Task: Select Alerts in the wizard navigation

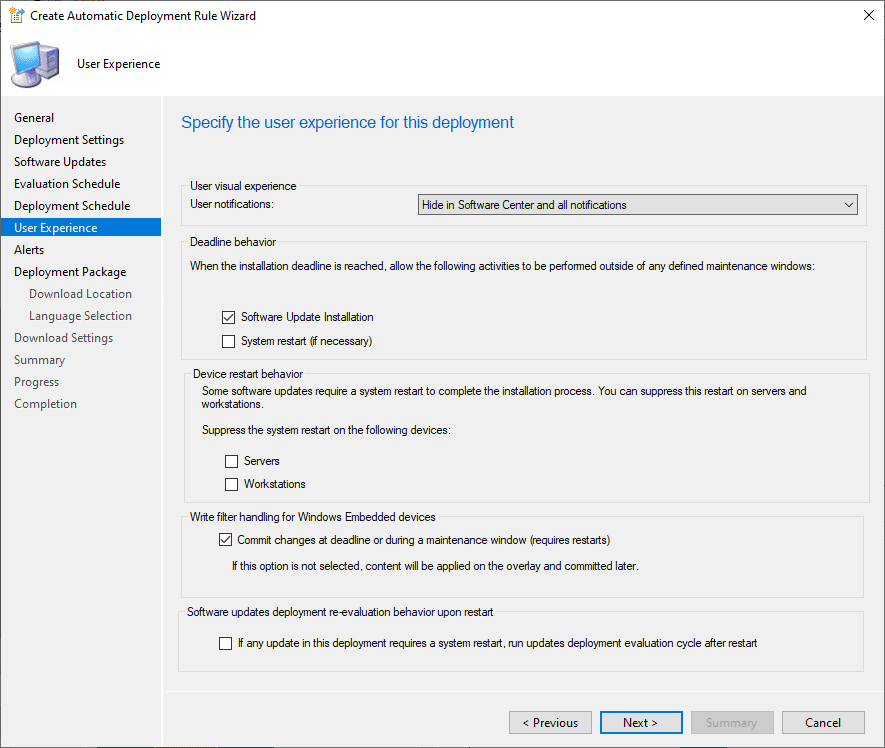Action: click(x=29, y=250)
